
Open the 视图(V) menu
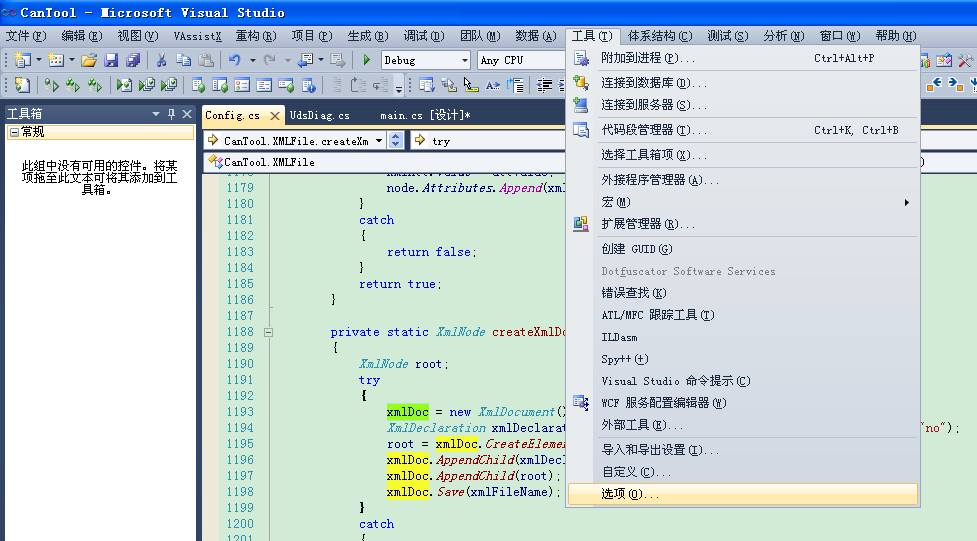point(138,36)
